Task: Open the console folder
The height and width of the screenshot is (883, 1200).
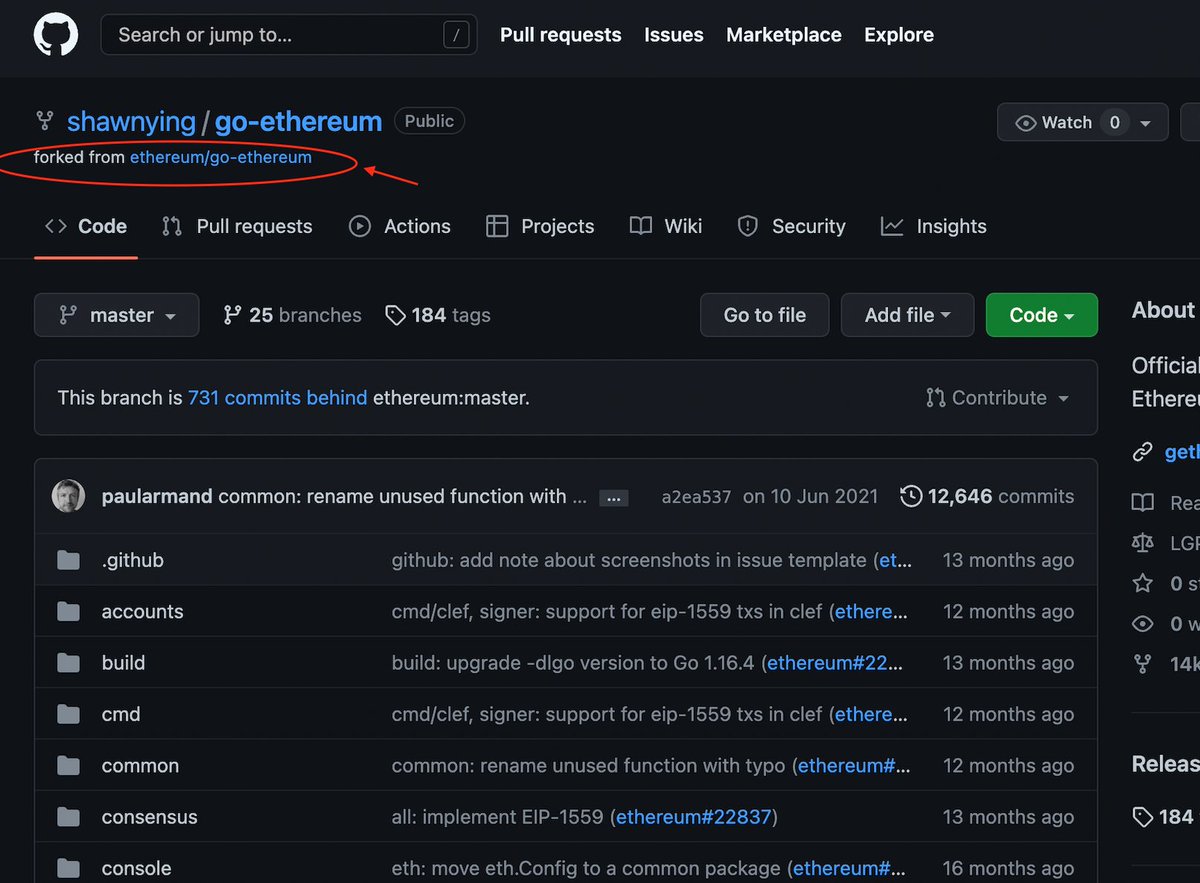Action: (137, 868)
